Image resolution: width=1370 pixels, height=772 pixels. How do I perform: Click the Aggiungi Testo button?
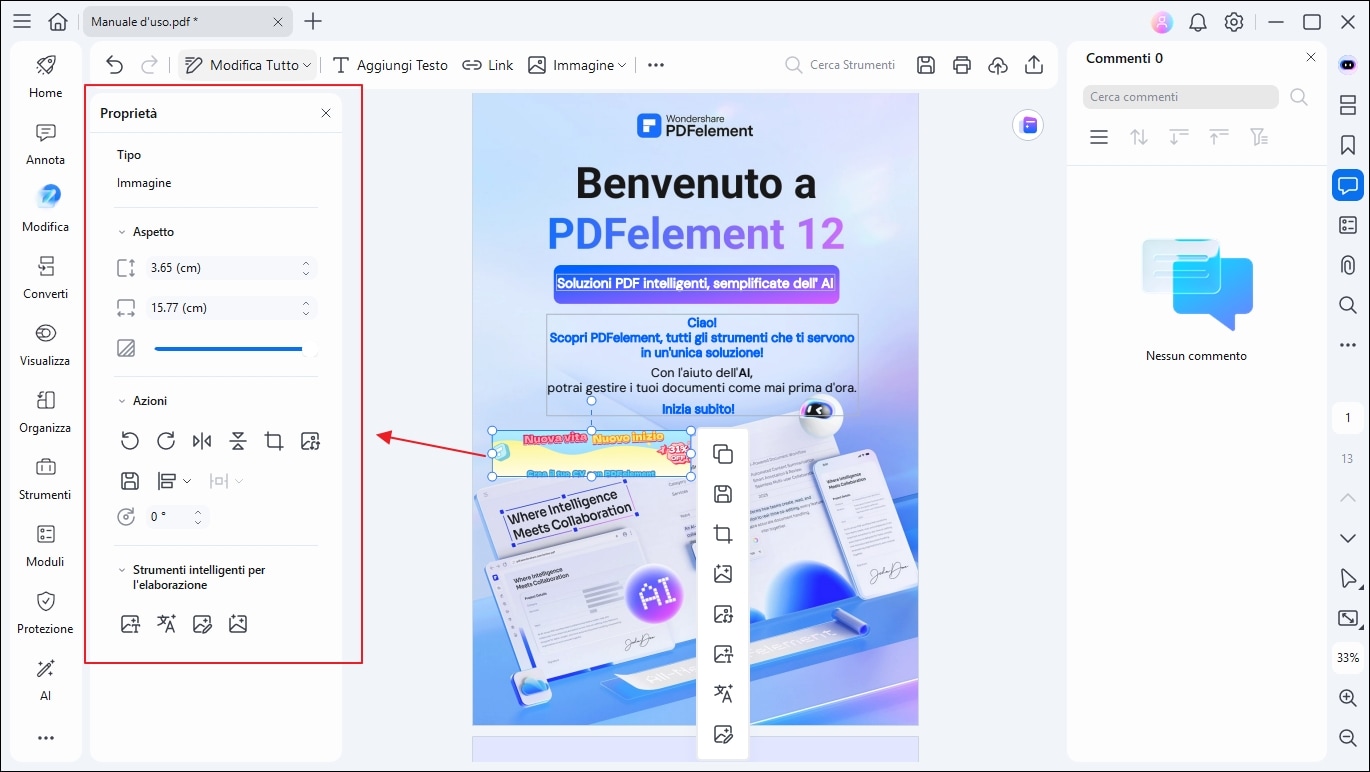click(x=390, y=64)
